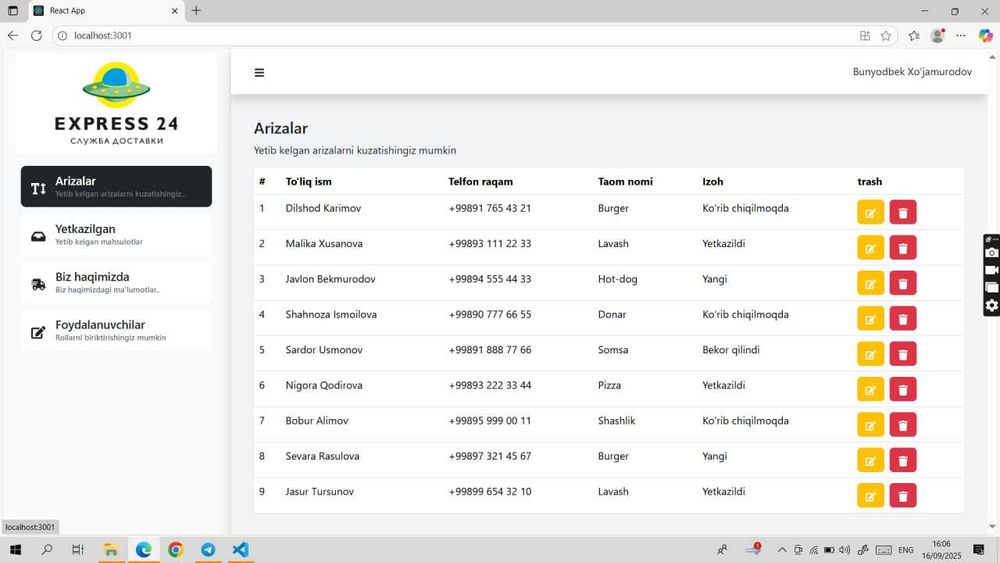Image resolution: width=1000 pixels, height=563 pixels.
Task: Open a new browser tab
Action: pos(196,10)
